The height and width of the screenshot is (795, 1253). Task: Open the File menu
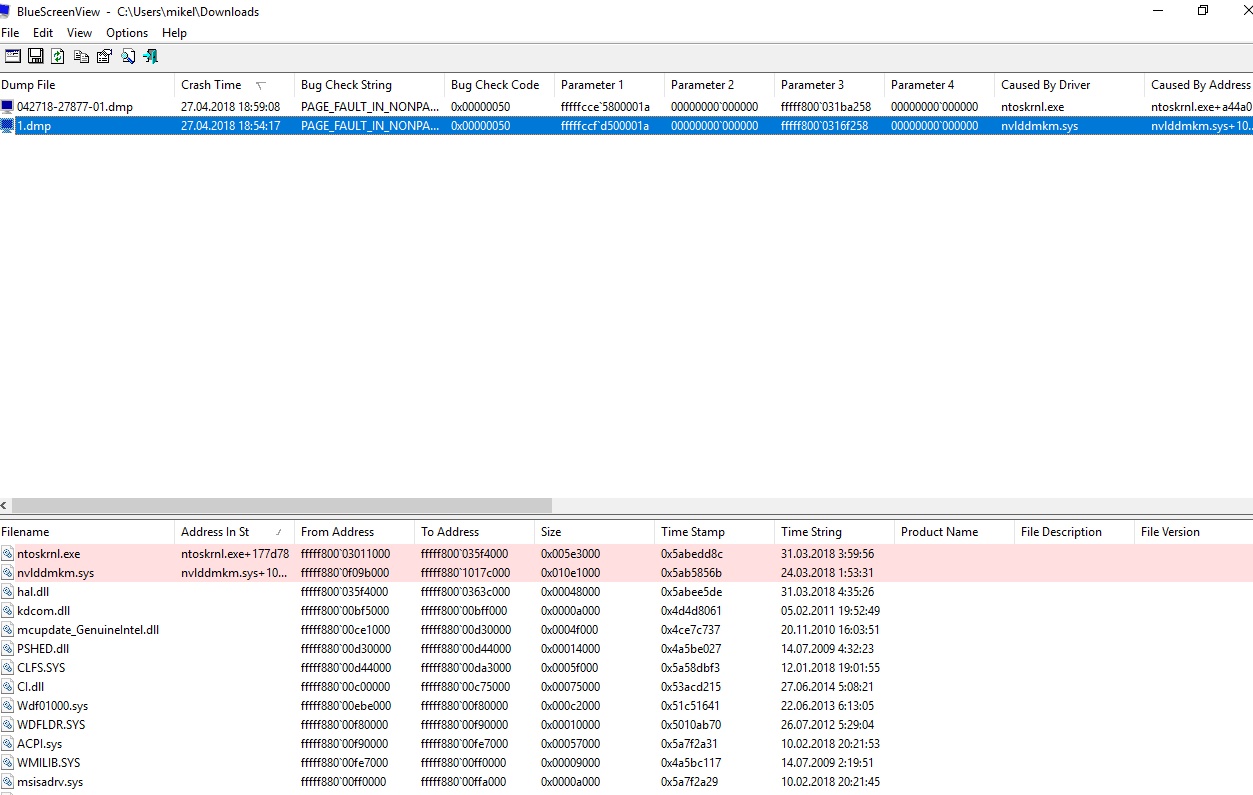10,33
